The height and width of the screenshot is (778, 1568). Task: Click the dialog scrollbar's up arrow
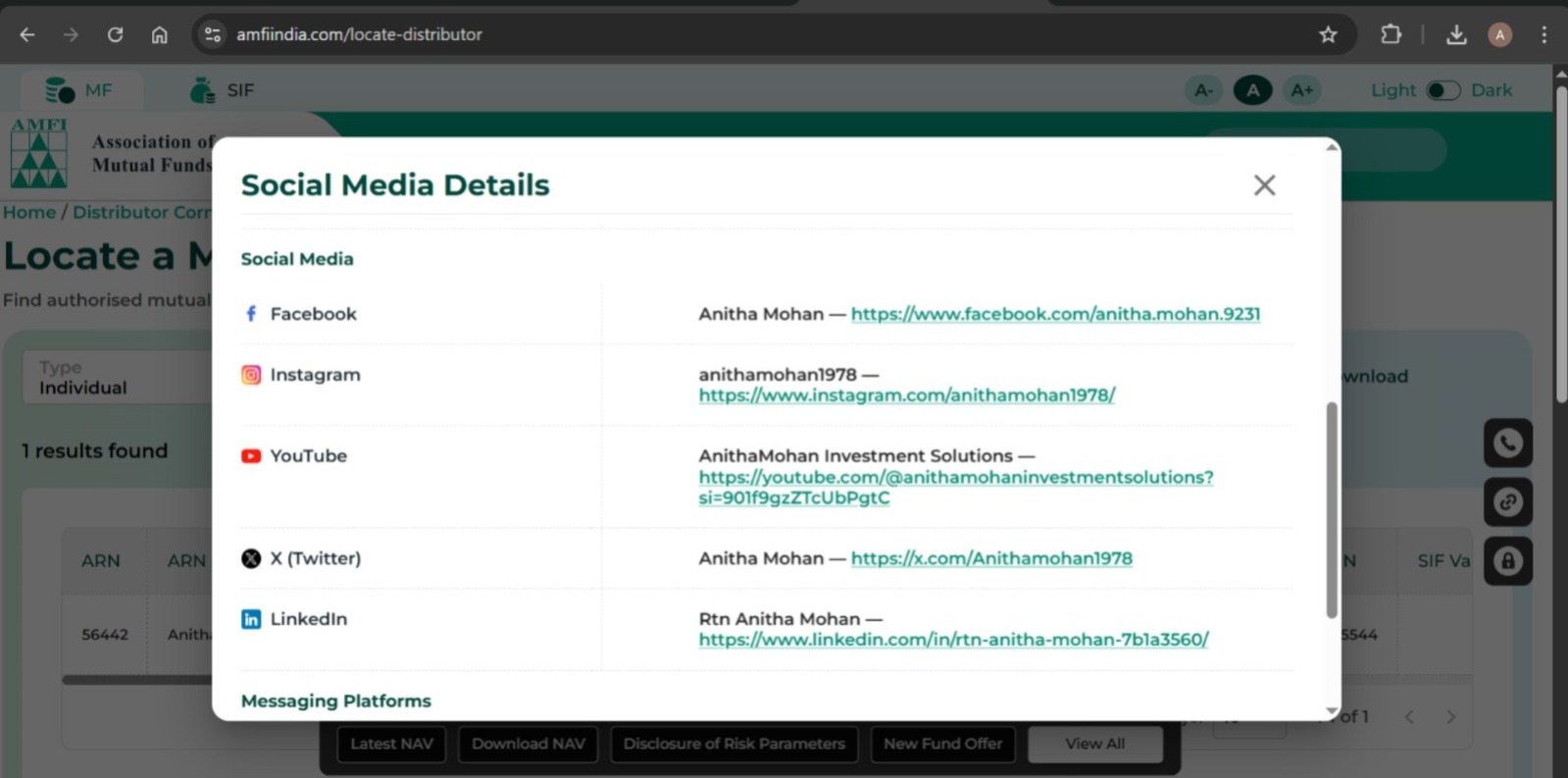[1332, 147]
